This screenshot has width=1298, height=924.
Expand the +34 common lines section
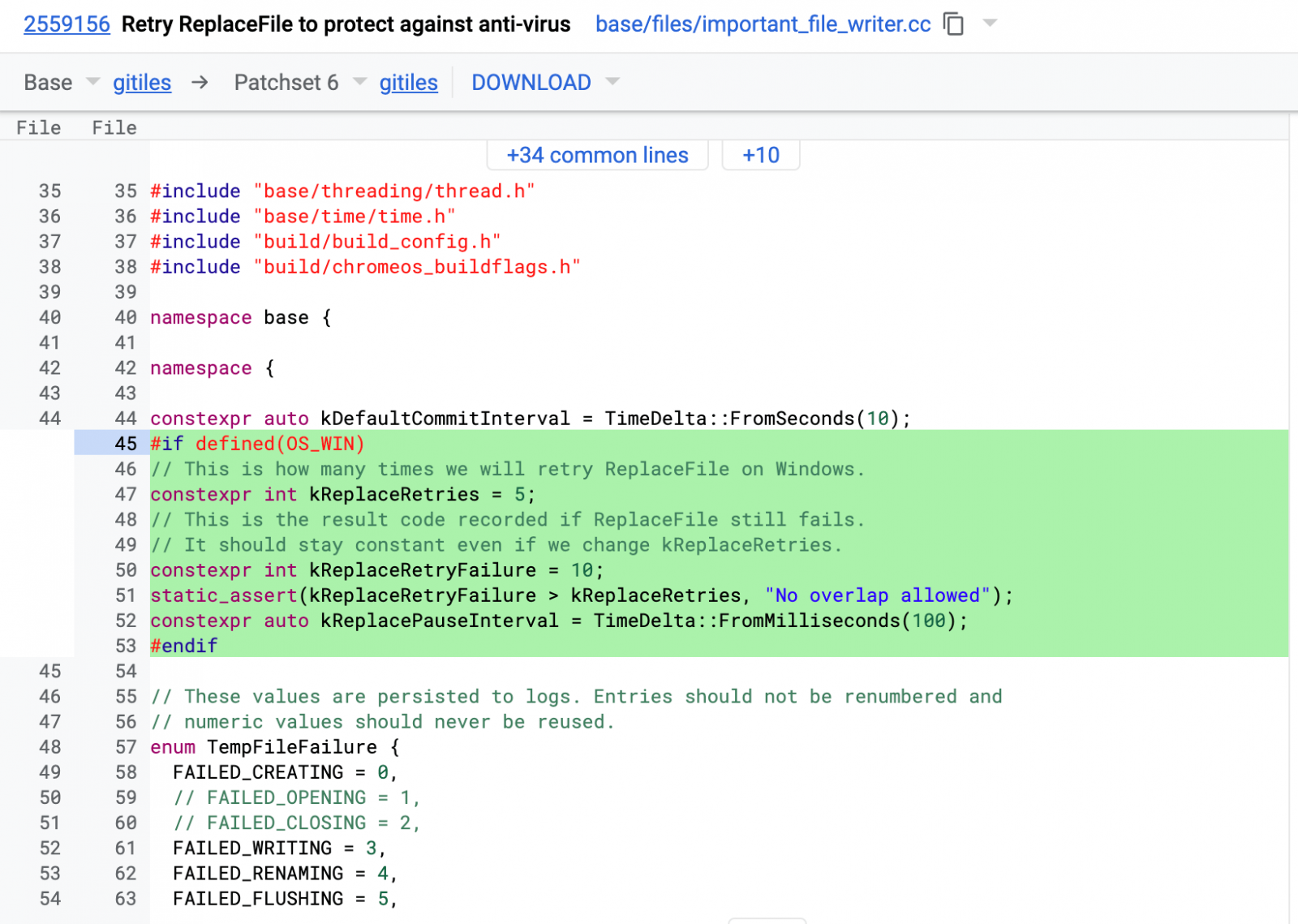click(x=597, y=155)
